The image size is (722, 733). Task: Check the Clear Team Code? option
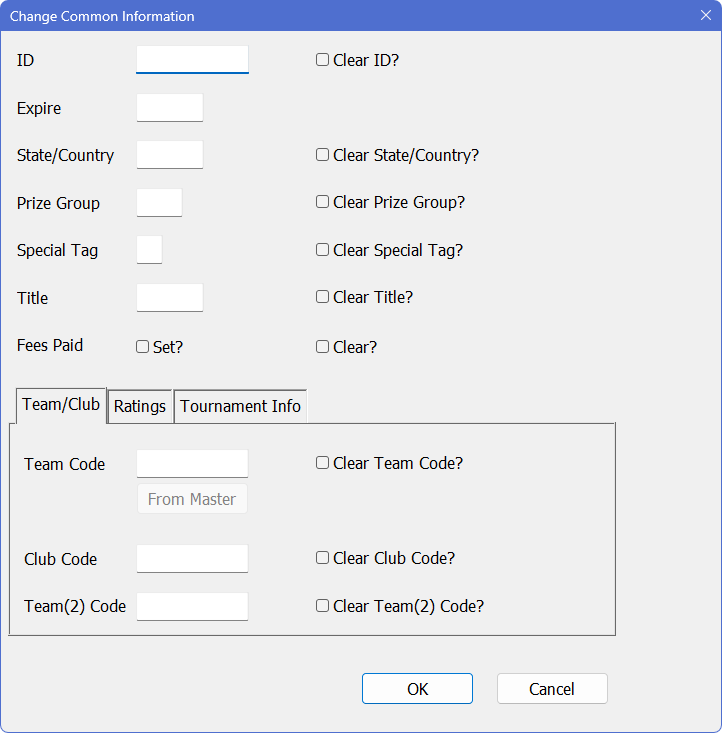323,463
